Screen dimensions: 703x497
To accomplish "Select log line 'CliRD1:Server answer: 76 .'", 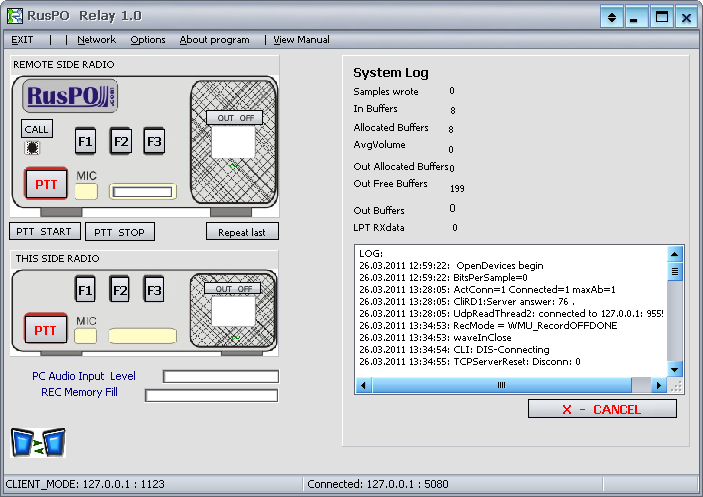I will point(467,302).
